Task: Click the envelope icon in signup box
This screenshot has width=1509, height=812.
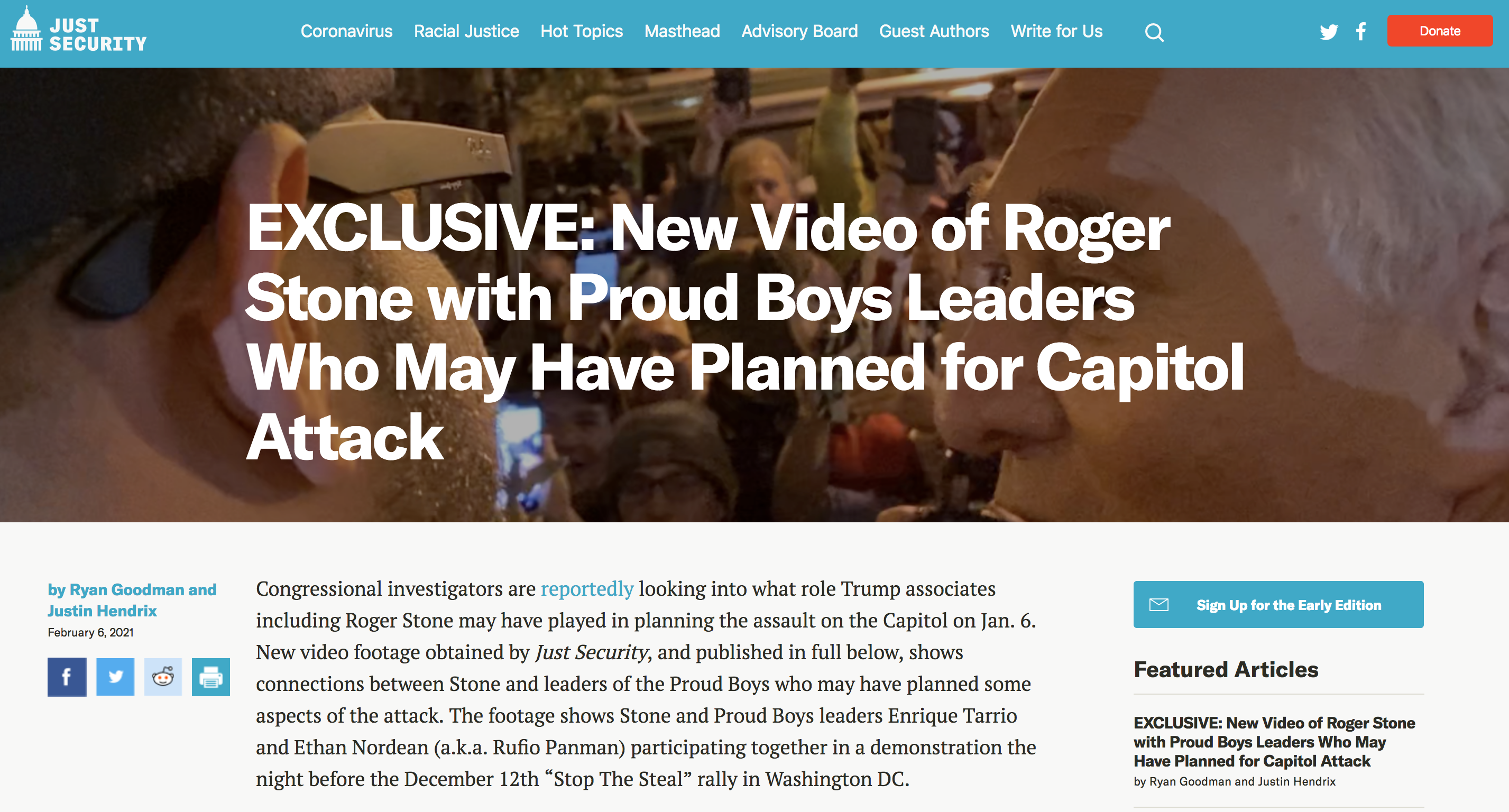Action: (x=1158, y=605)
